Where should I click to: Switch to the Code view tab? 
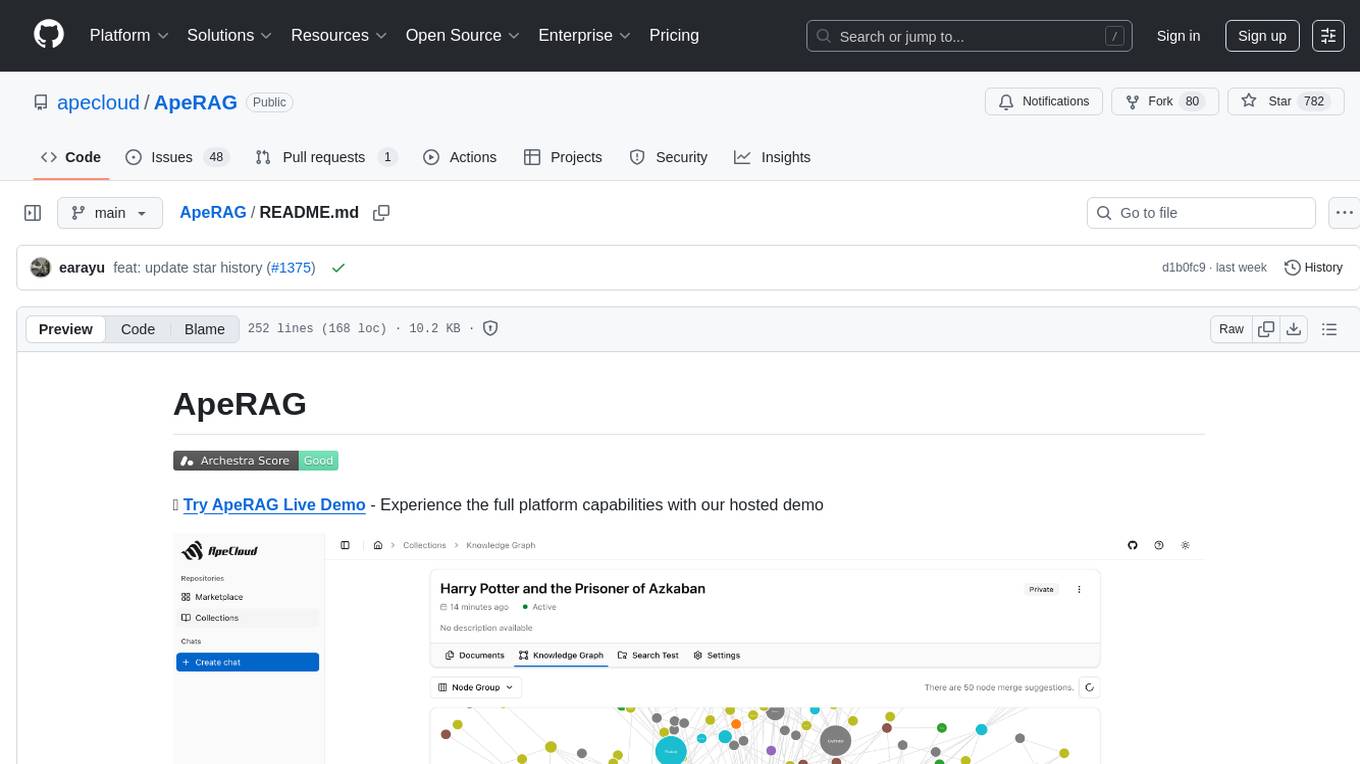coord(138,329)
